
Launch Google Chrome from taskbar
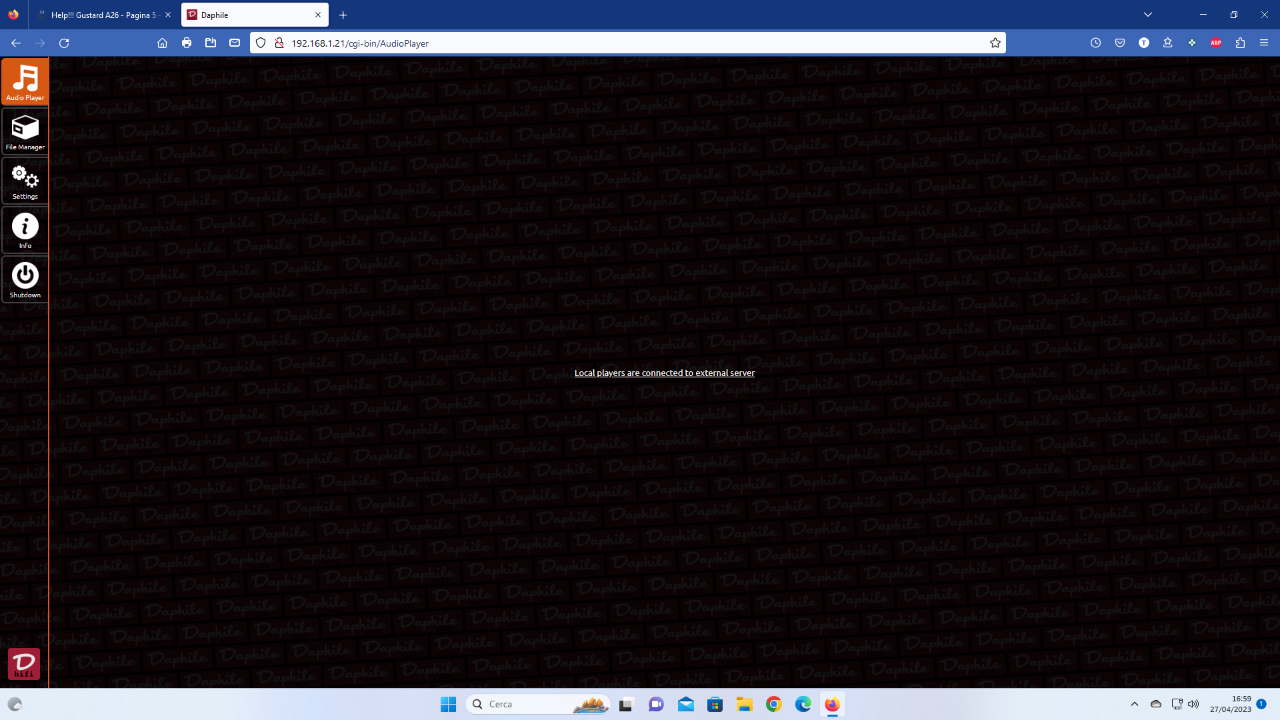pos(773,704)
